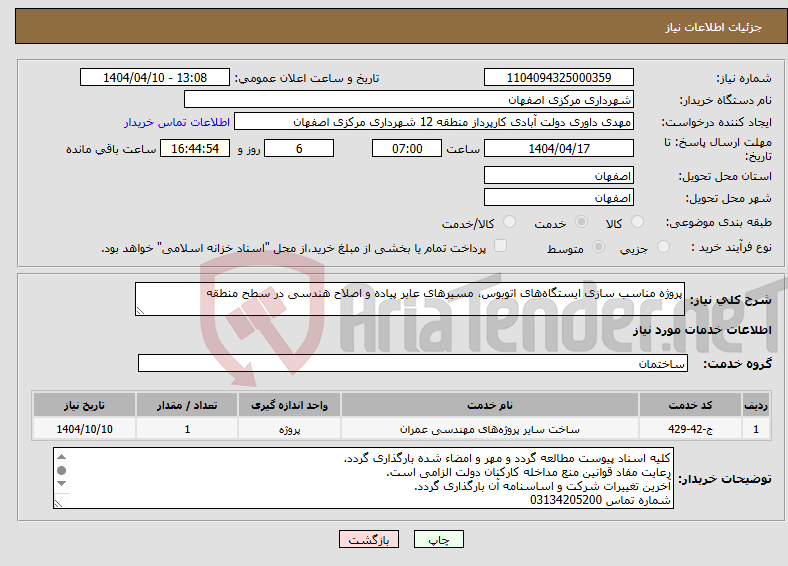The width and height of the screenshot is (788, 566).
Task: Click the بازگشت (back) button
Action: coord(369,539)
